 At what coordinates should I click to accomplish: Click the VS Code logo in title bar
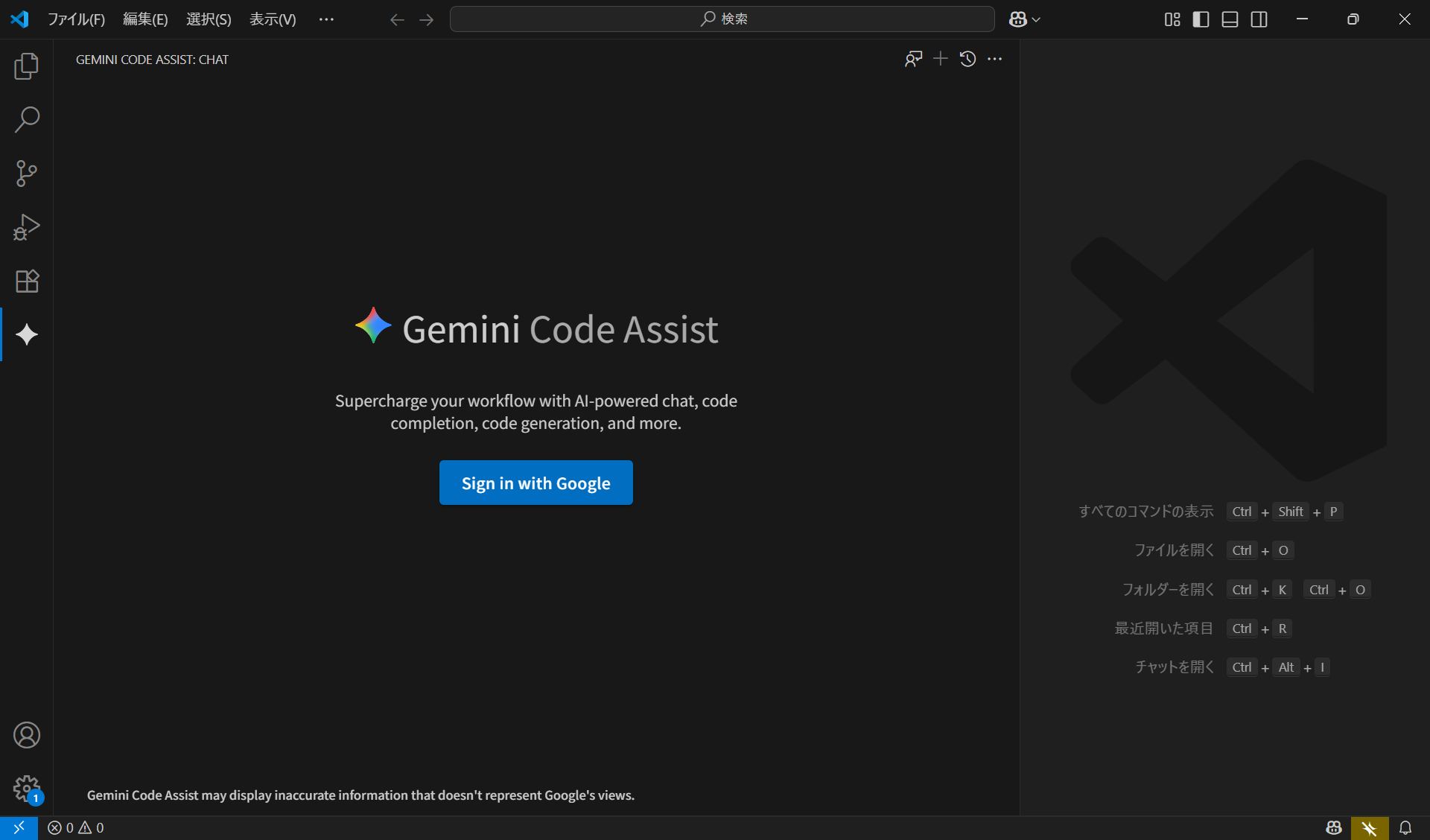tap(20, 19)
